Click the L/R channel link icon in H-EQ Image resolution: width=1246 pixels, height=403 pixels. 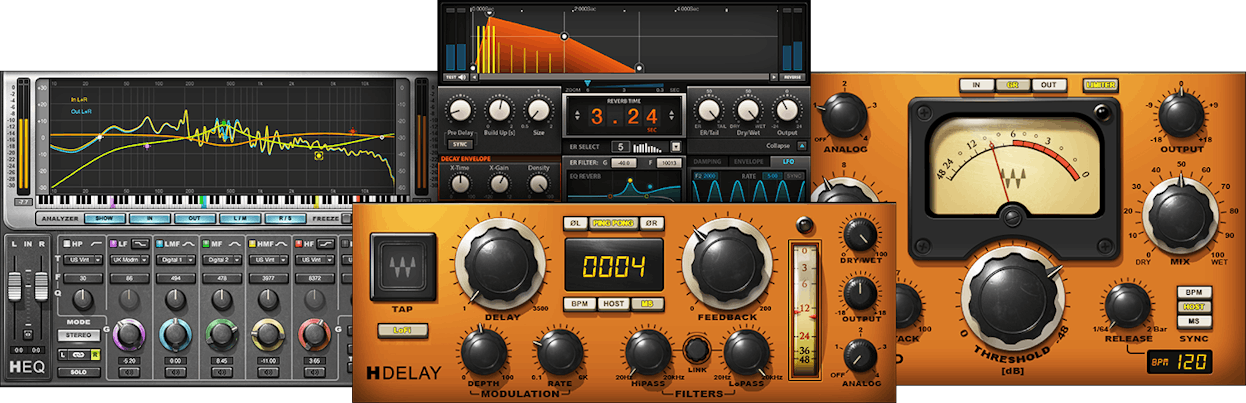78,354
